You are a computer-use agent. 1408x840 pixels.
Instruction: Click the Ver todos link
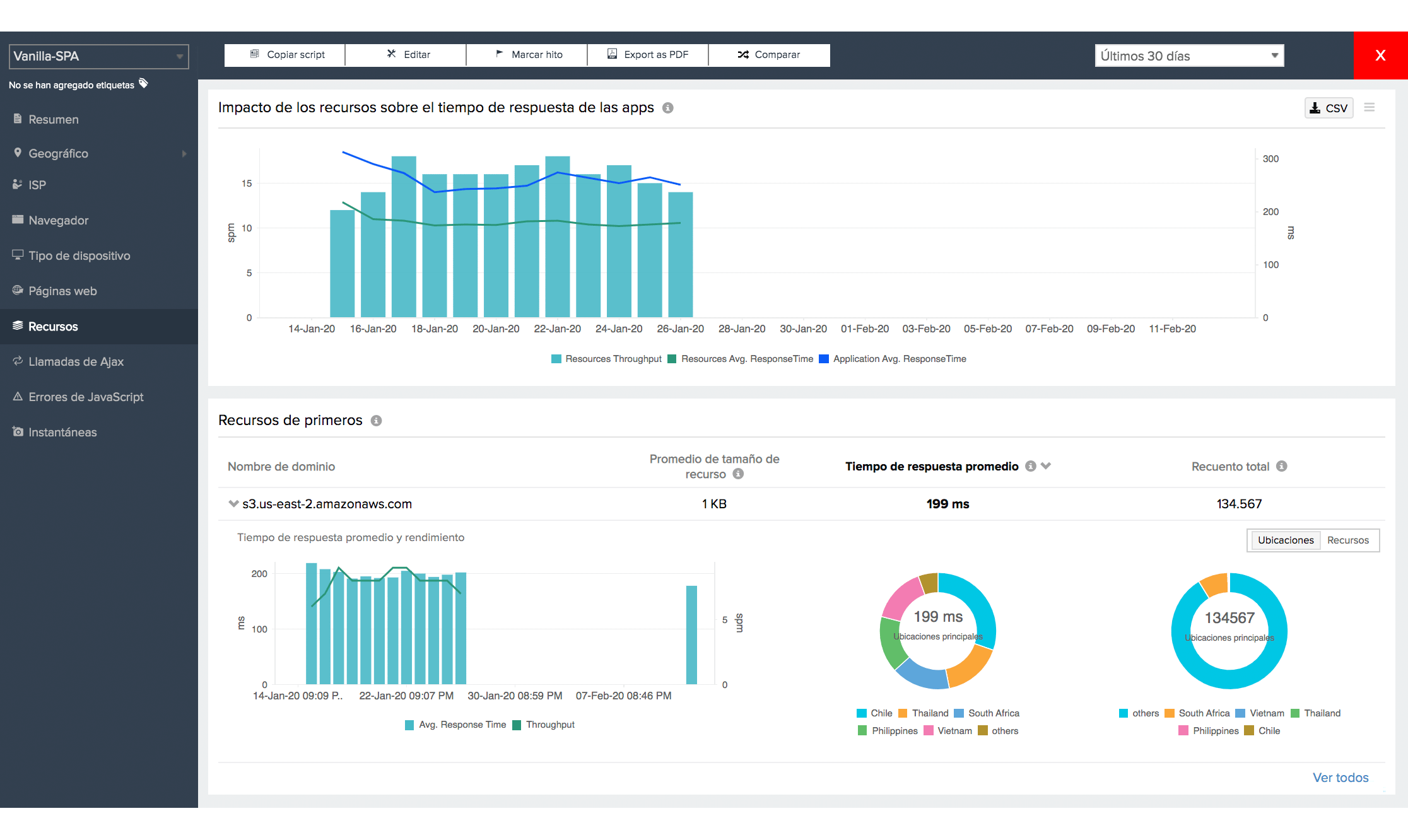pos(1341,778)
